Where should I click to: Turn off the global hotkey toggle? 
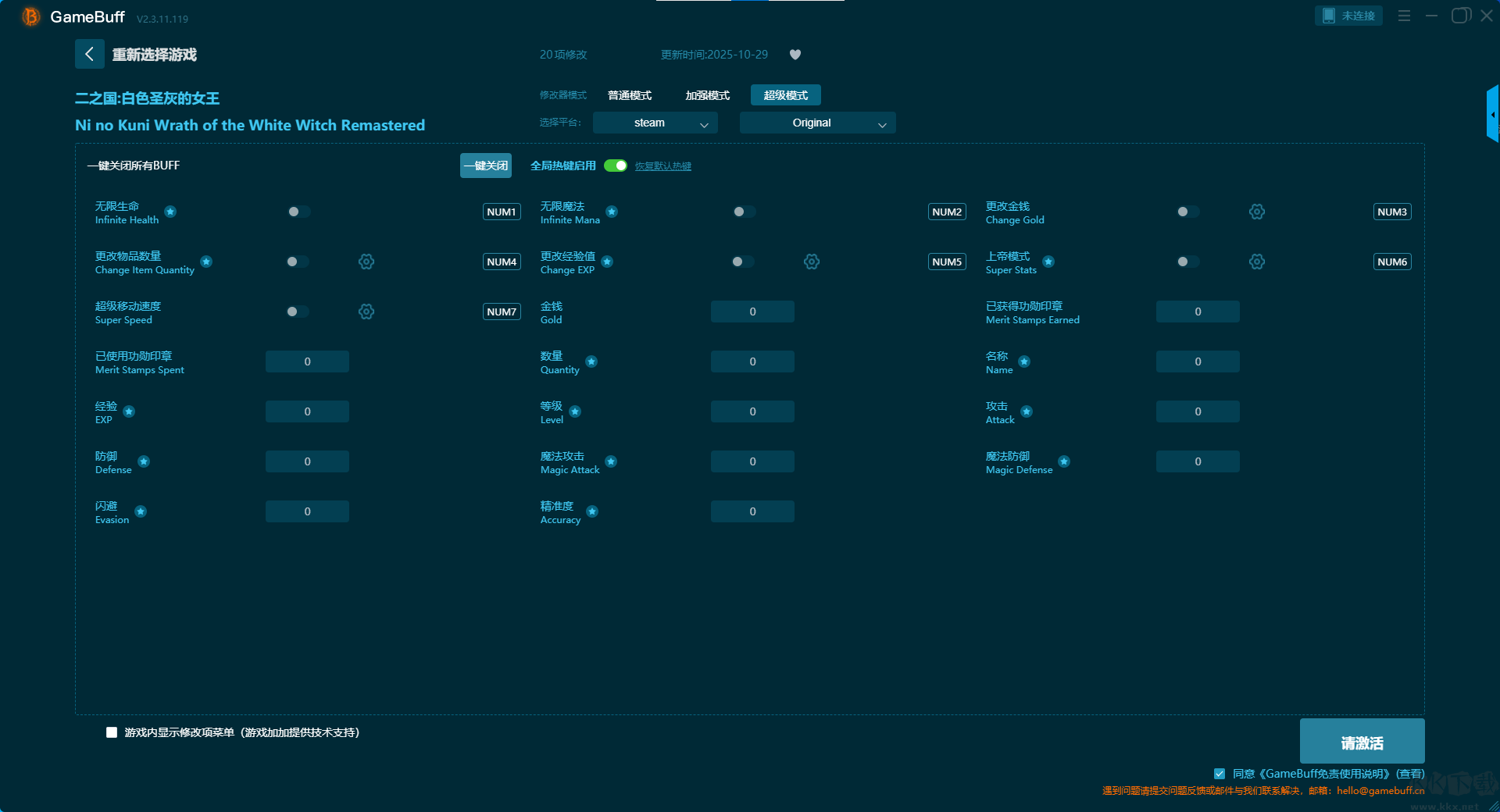tap(616, 166)
